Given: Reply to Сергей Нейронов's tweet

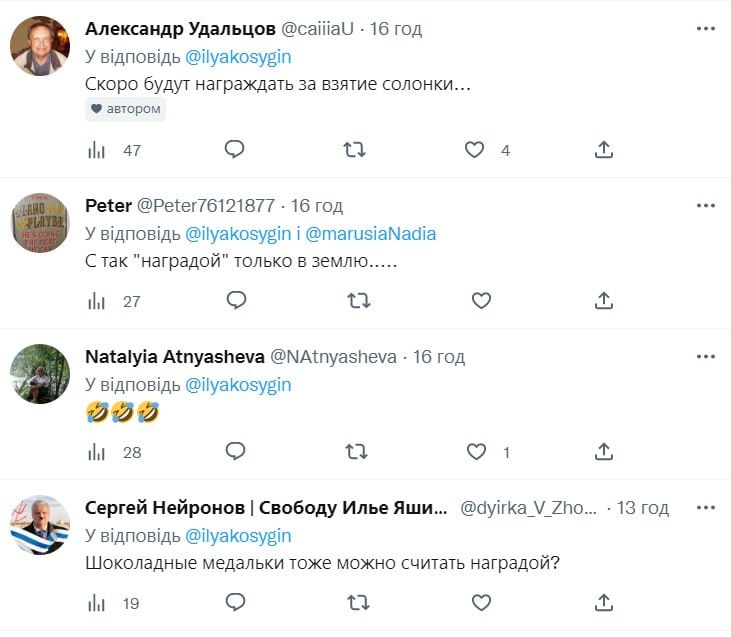Looking at the screenshot, I should 235,602.
